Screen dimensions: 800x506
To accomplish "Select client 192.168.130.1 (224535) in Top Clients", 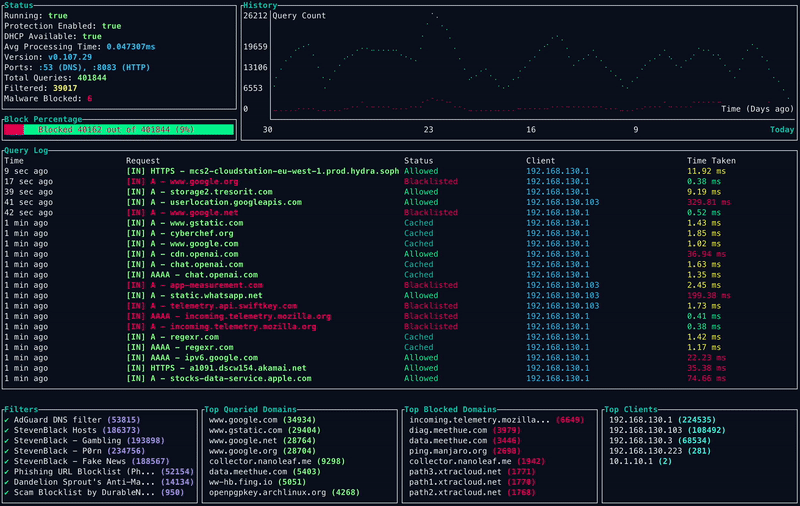I will tap(662, 420).
